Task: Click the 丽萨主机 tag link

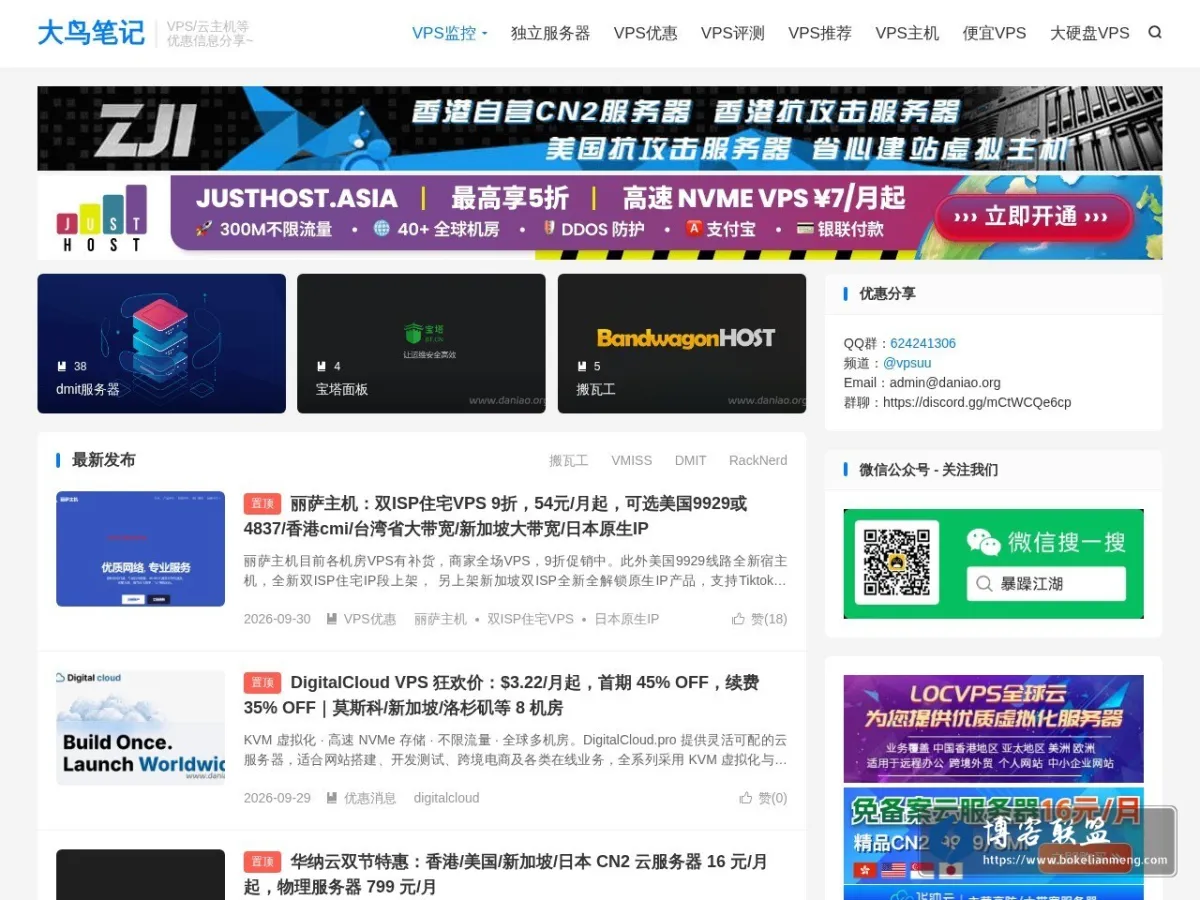Action: point(440,619)
